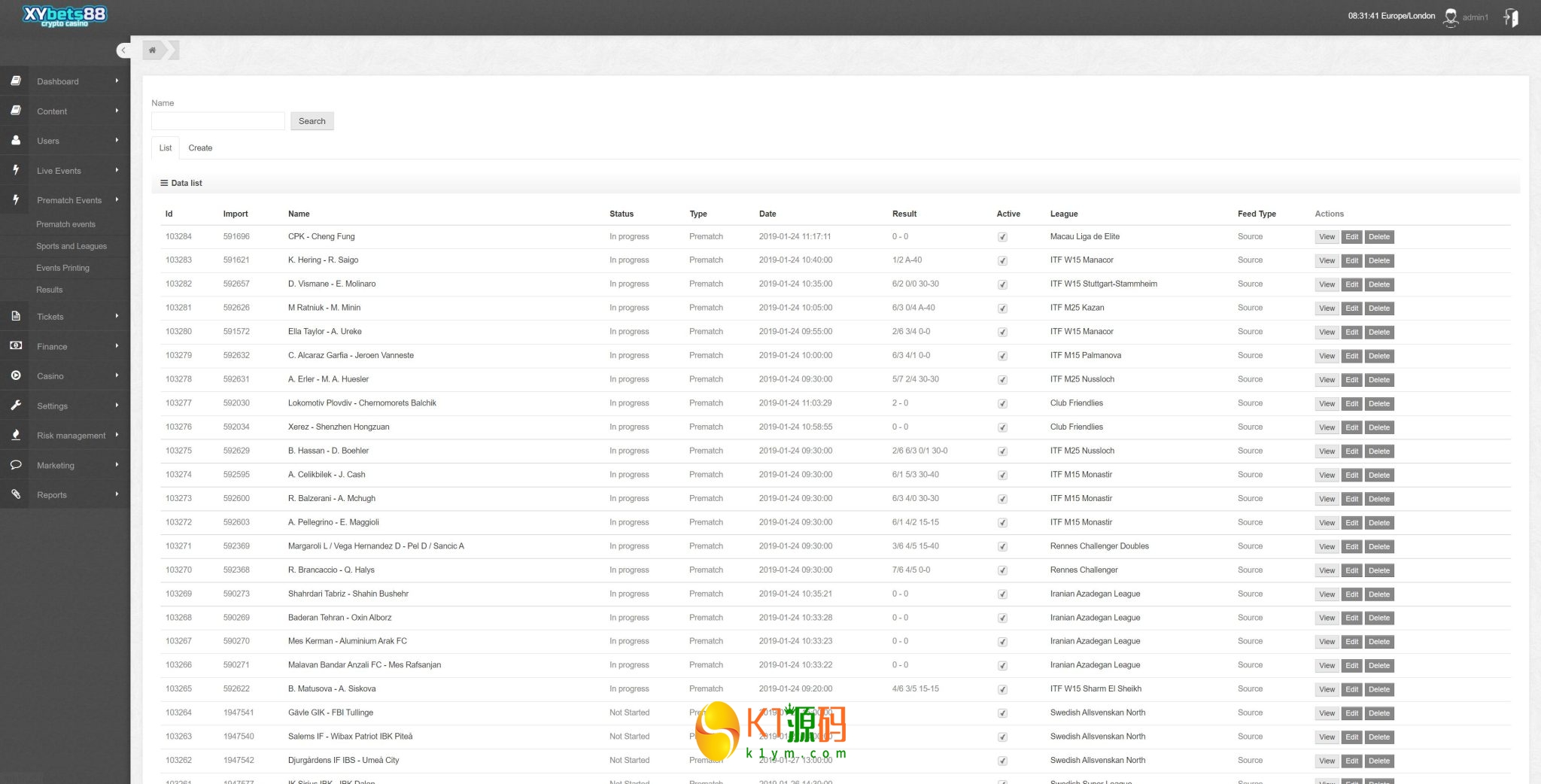Viewport: 1541px width, 784px height.
Task: Open Events Printing submenu item
Action: (x=62, y=268)
